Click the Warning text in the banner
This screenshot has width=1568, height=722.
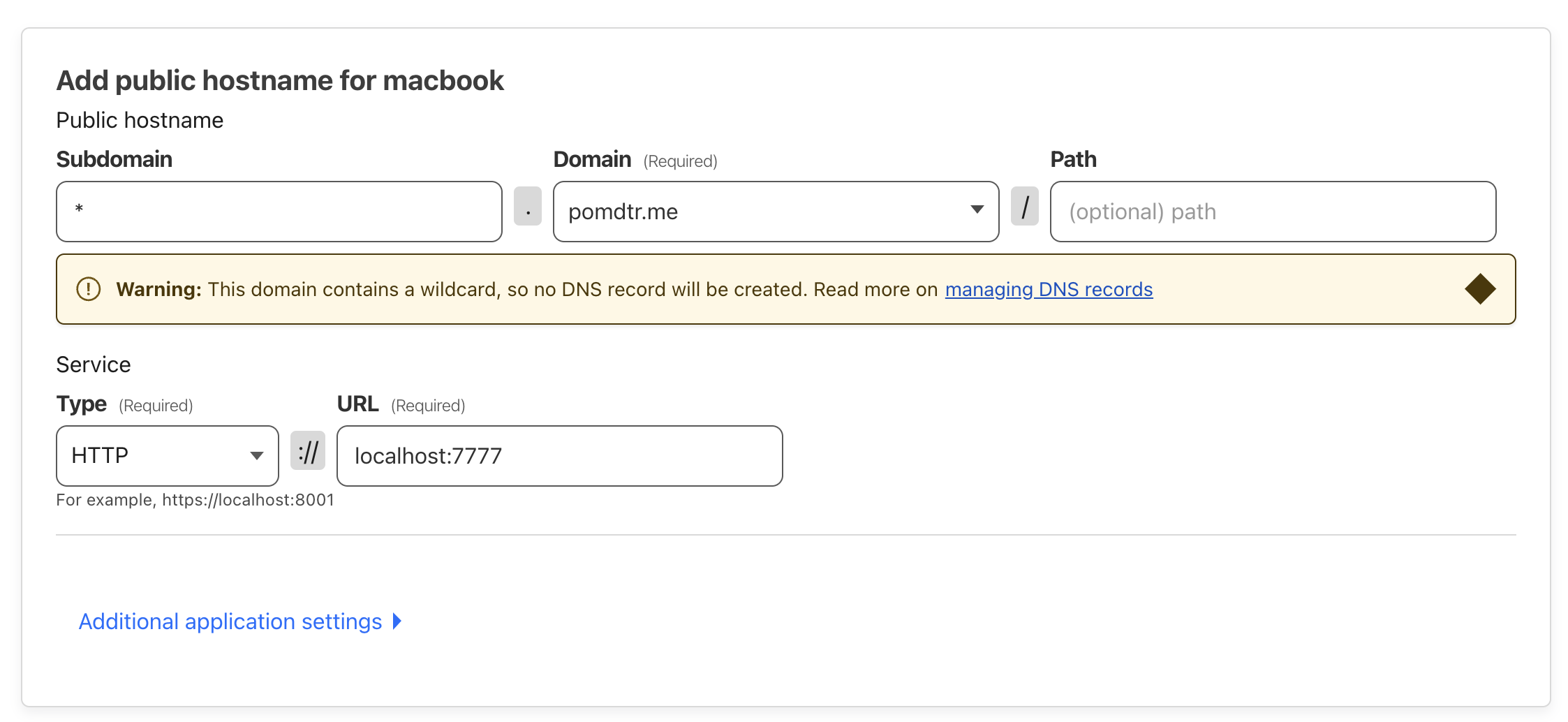pos(158,289)
